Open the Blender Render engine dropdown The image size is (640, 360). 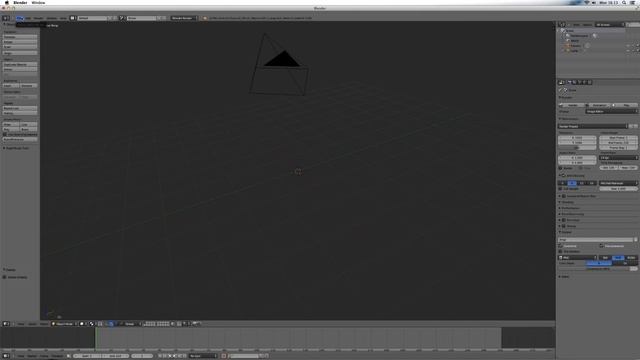tap(184, 18)
